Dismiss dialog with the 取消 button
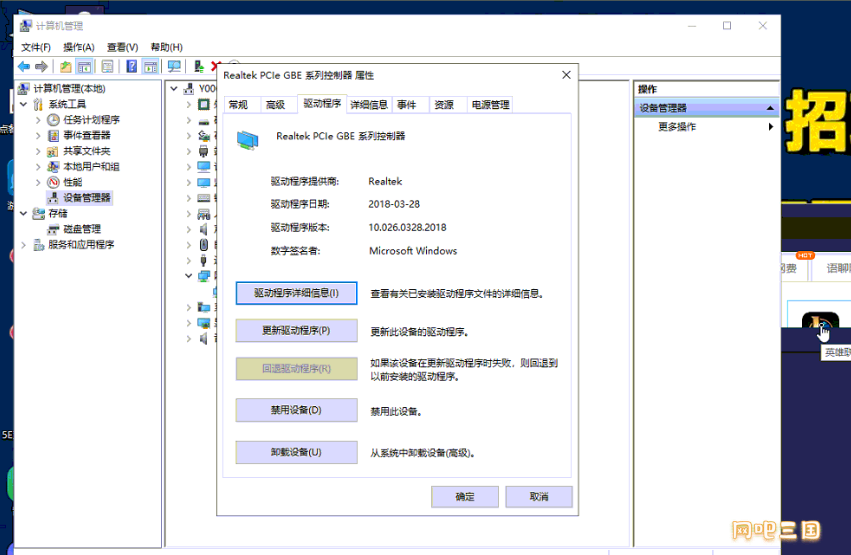 tap(539, 496)
